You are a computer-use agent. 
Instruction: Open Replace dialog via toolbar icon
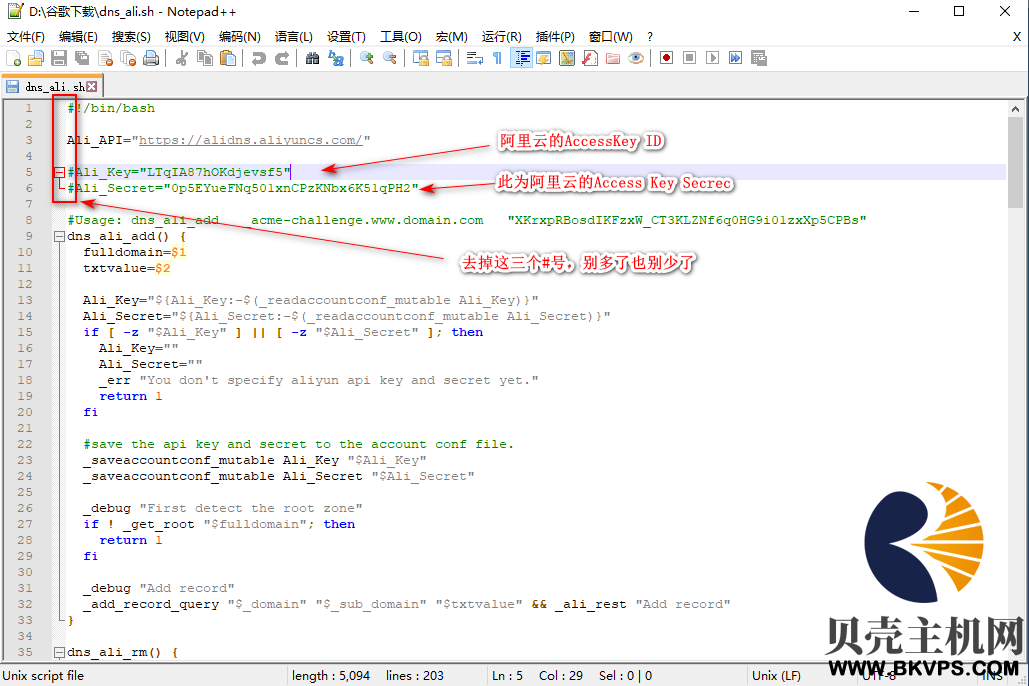[336, 58]
